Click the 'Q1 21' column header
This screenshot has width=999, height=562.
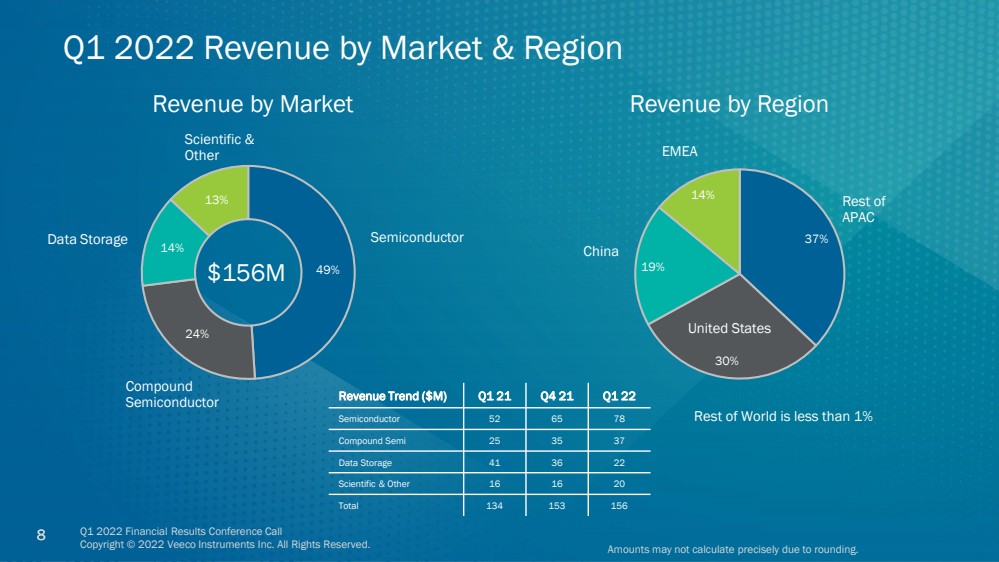pyautogui.click(x=494, y=396)
